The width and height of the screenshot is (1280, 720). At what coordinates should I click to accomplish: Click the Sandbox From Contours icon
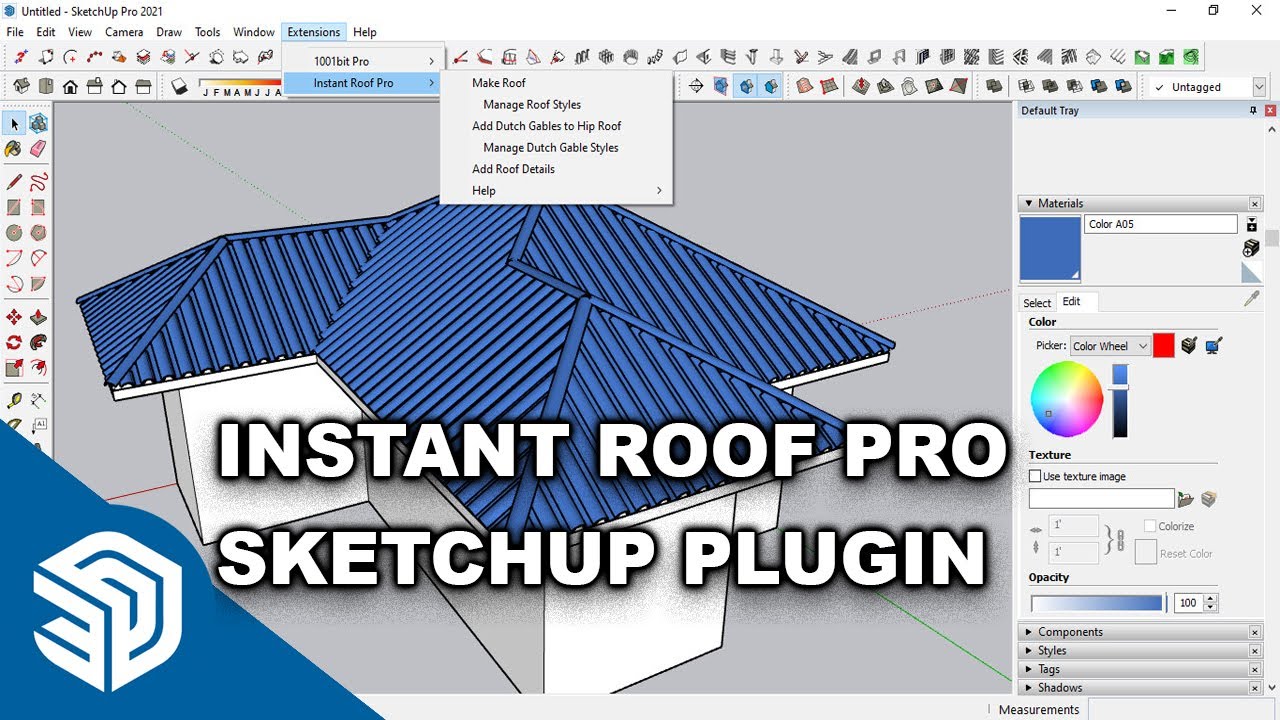click(x=805, y=86)
